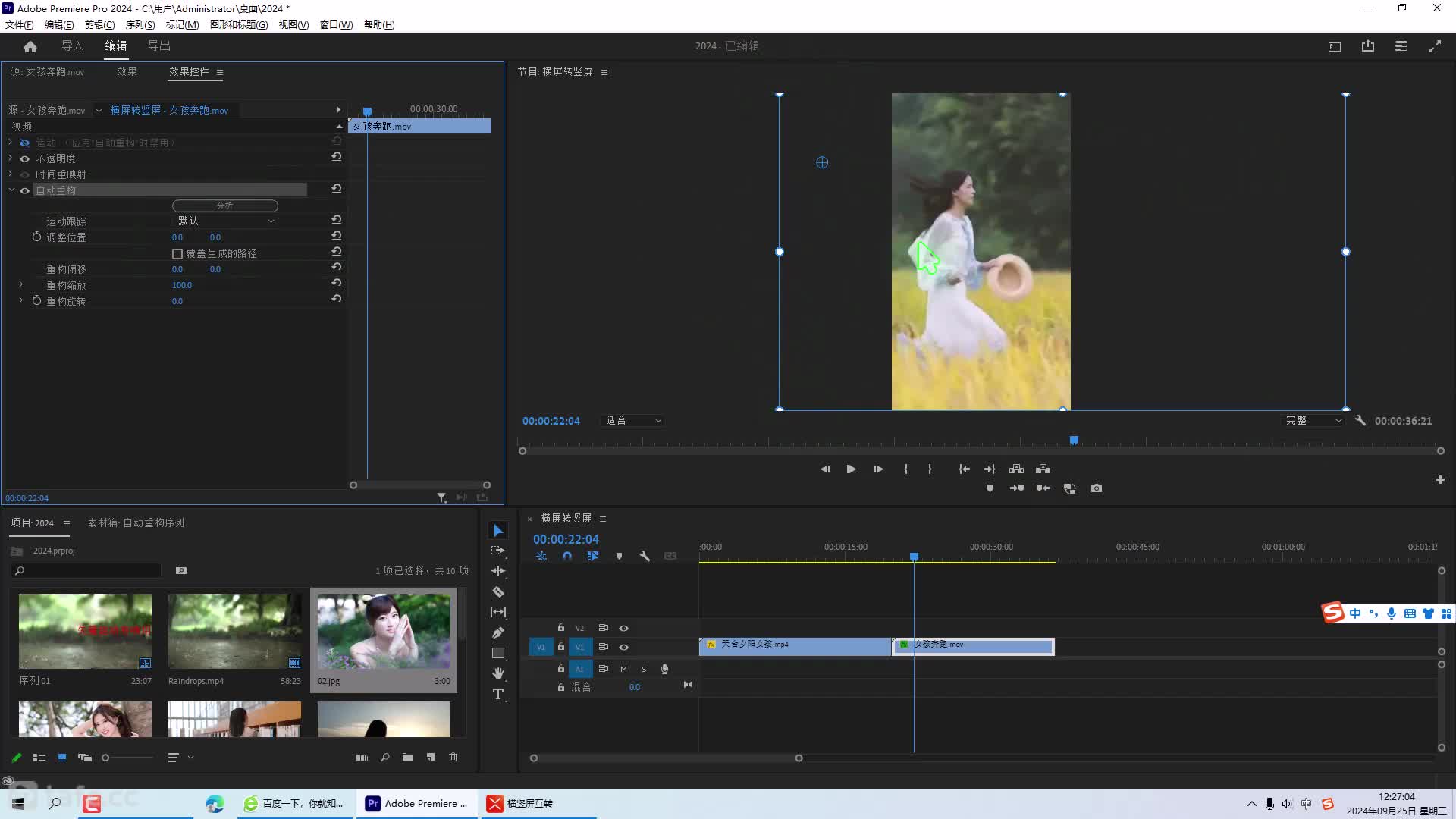Expand the 时间重映射 effect
This screenshot has width=1456, height=819.
(x=11, y=174)
